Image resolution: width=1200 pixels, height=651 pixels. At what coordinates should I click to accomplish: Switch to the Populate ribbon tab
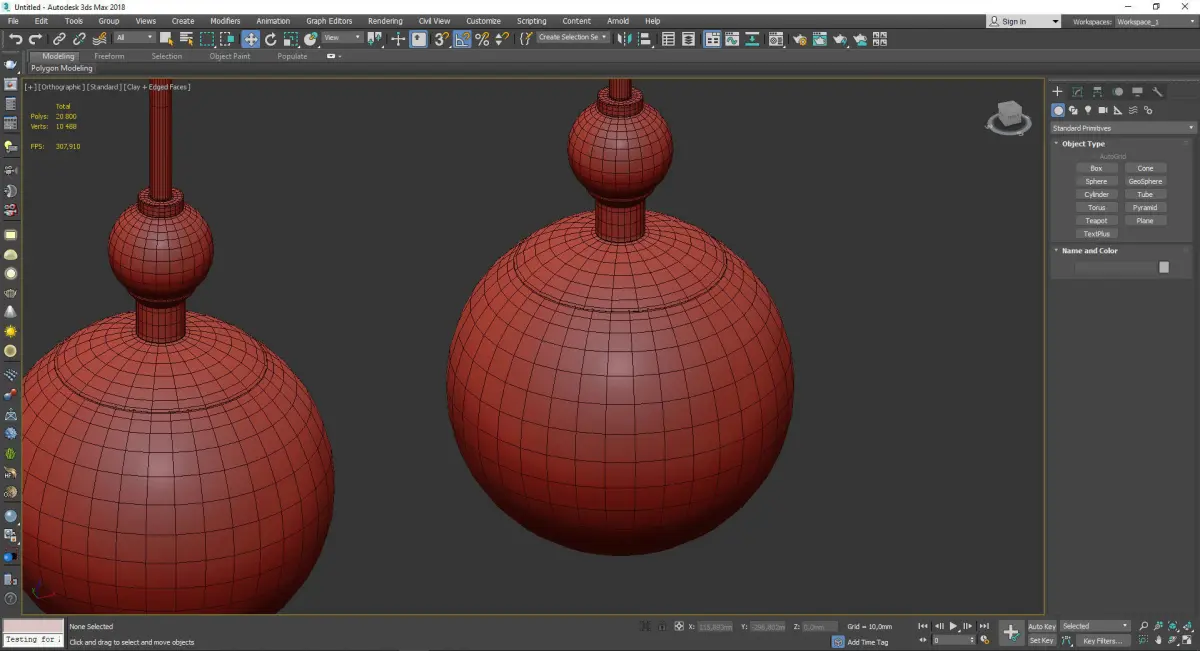click(292, 56)
